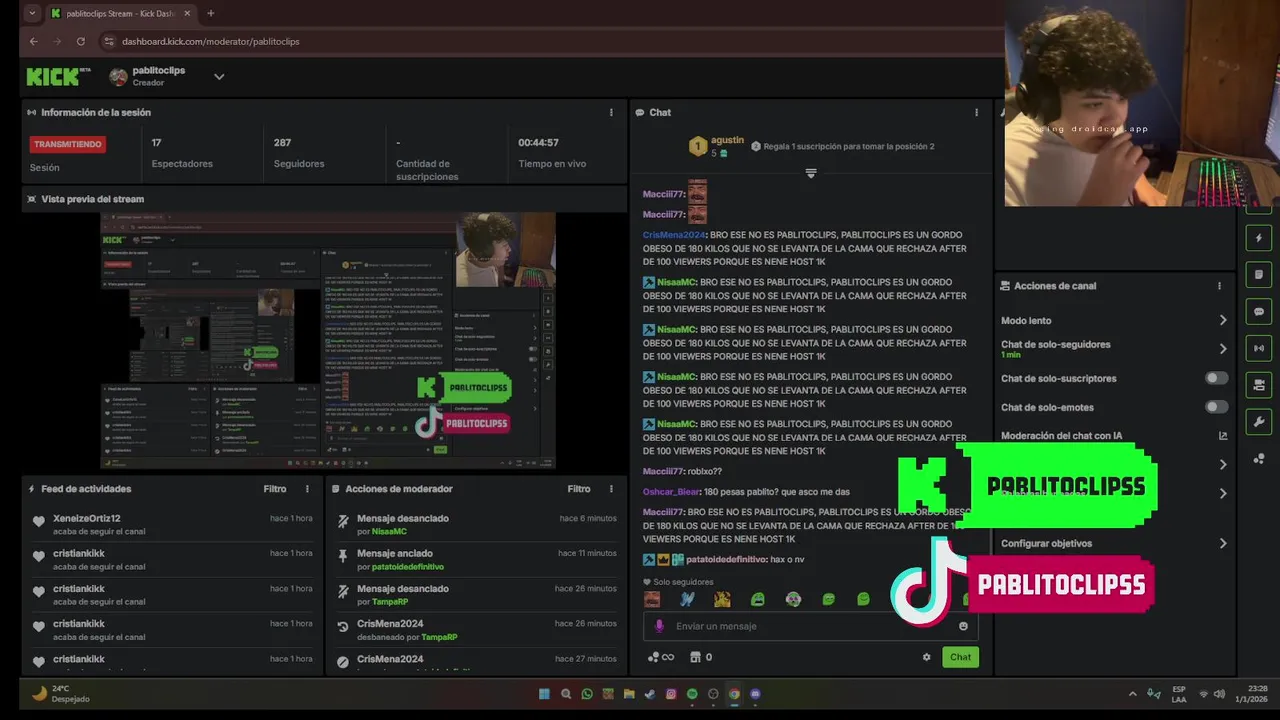
Task: Toggle Chat de solo-emotes switch
Action: 1216,407
